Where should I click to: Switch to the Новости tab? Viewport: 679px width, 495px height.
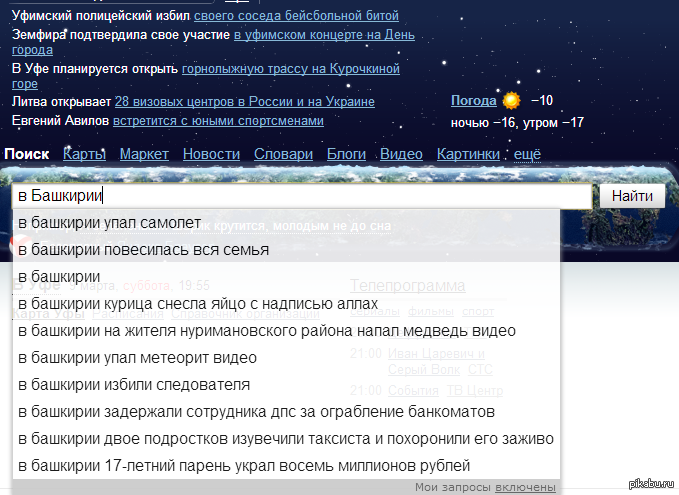(211, 154)
